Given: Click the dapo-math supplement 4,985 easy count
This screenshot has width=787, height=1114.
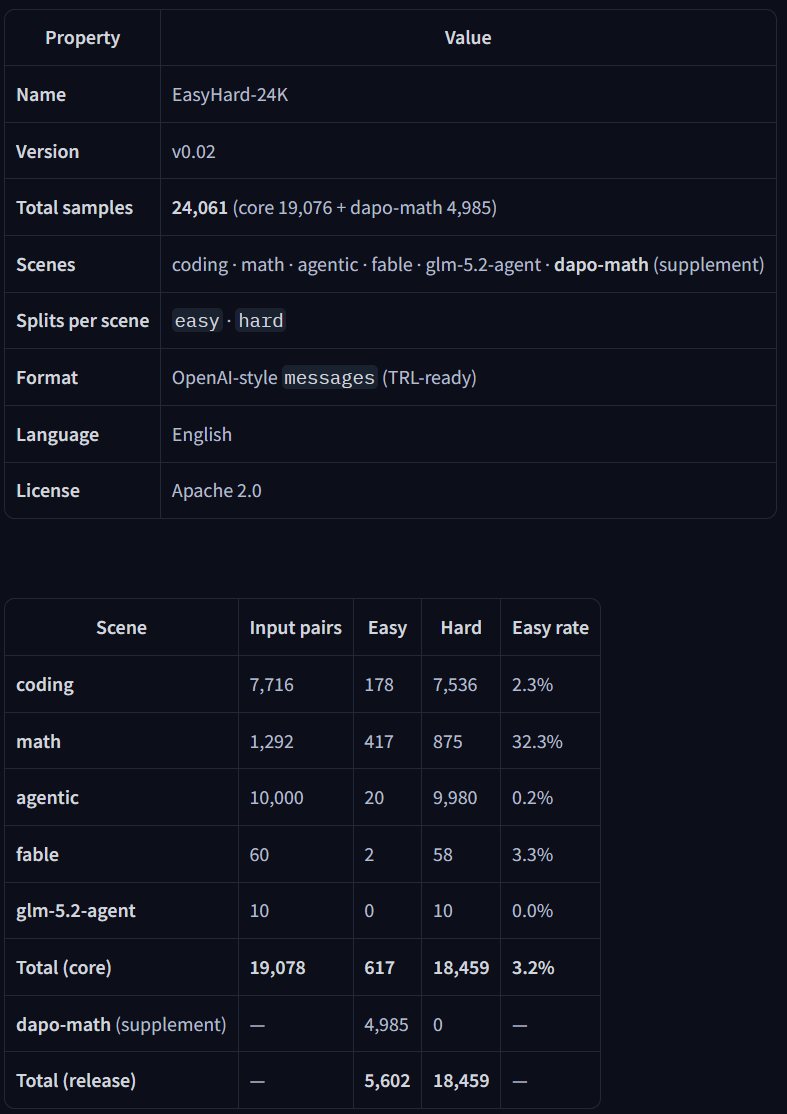Looking at the screenshot, I should point(386,1024).
